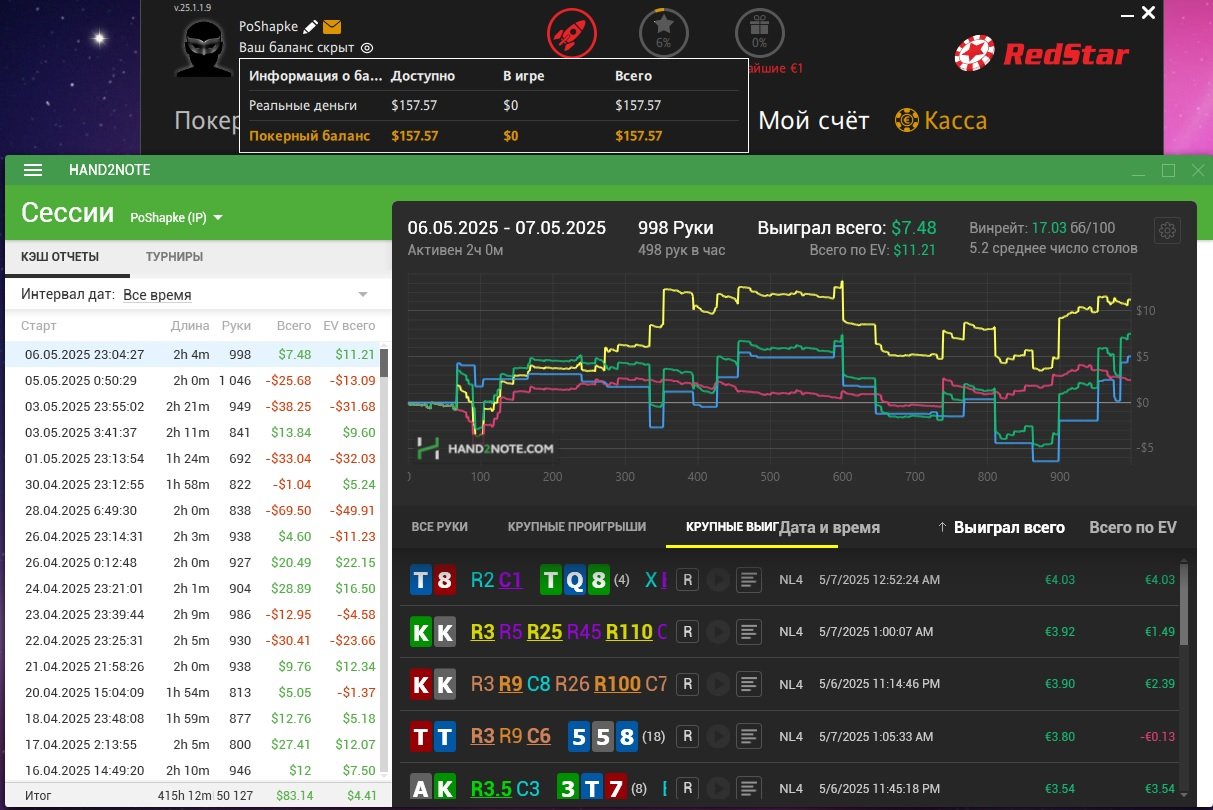Click the pencil edit icon beside PoShapke
Viewport: 1213px width, 810px height.
[x=311, y=27]
